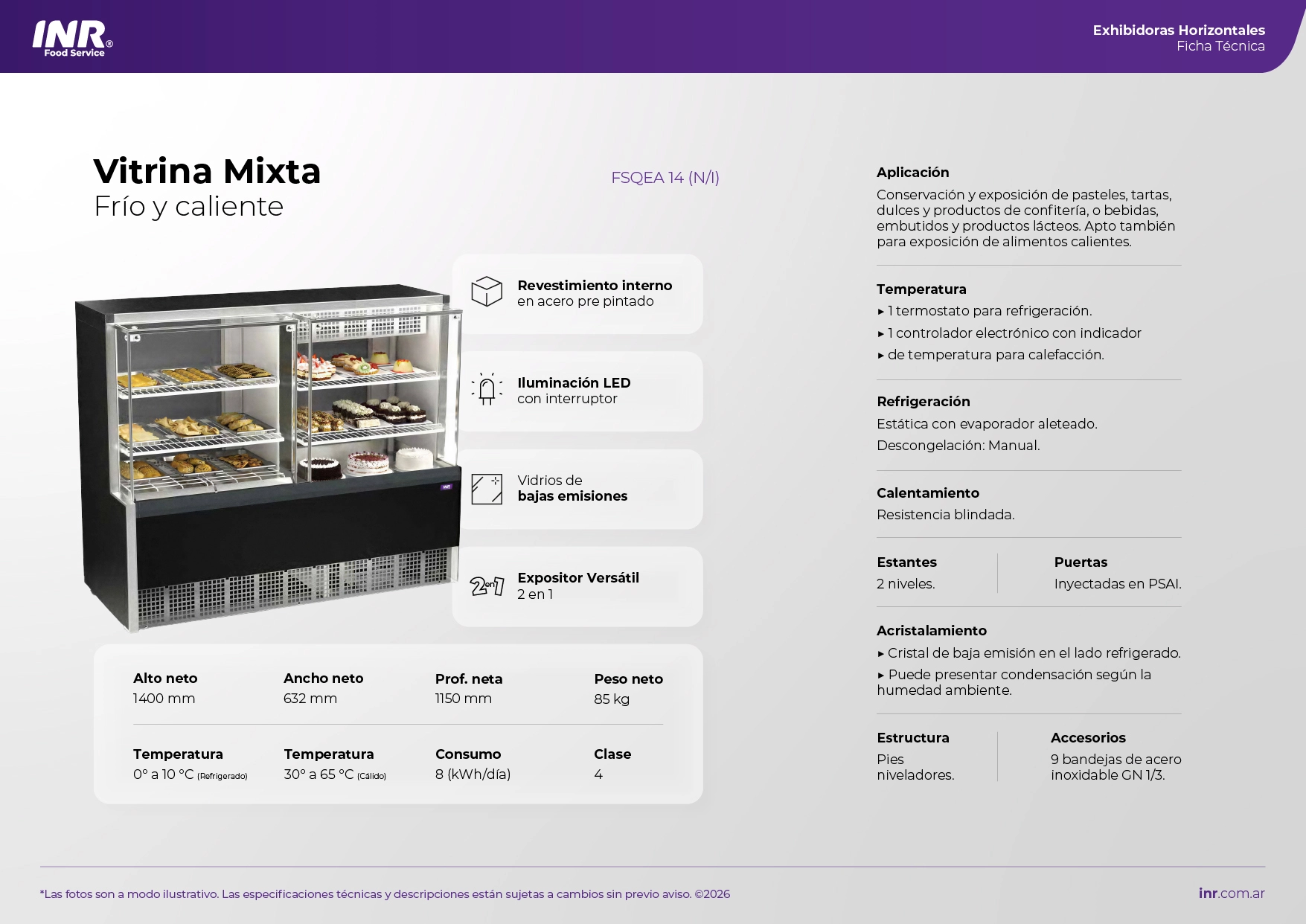Select the Aplicación section heading
The image size is (1306, 924).
(x=912, y=173)
